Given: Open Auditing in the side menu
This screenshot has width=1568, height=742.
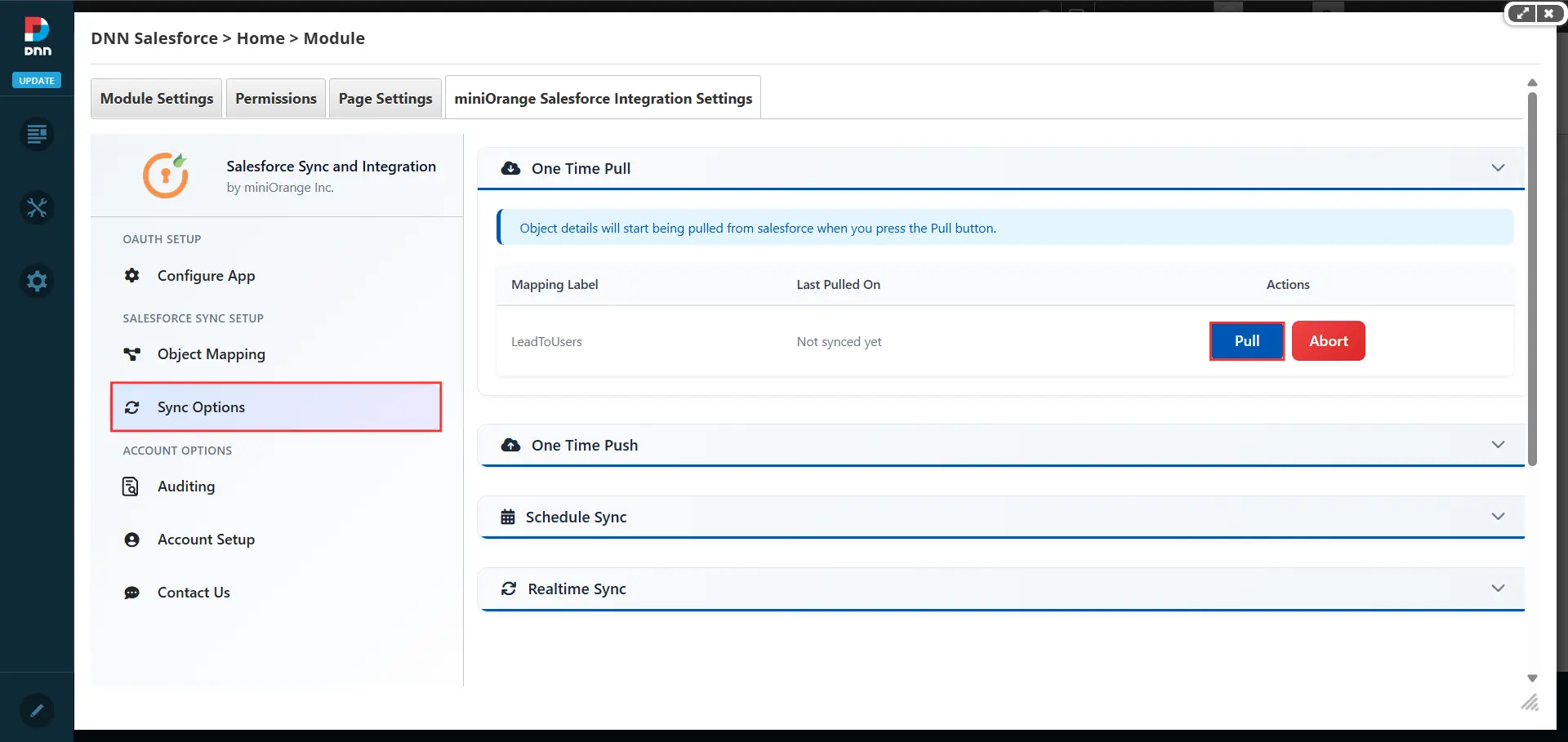Looking at the screenshot, I should click(x=276, y=487).
